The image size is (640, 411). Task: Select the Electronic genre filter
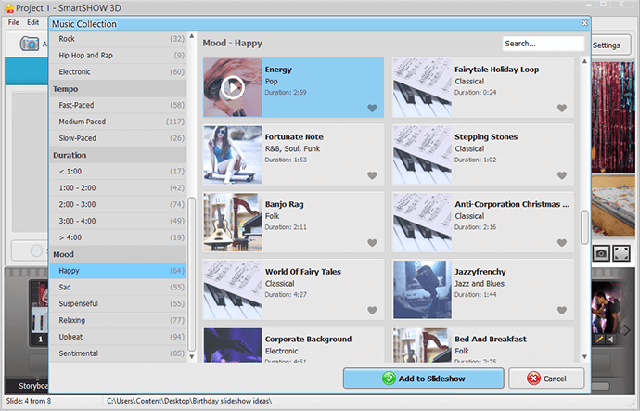[x=118, y=72]
